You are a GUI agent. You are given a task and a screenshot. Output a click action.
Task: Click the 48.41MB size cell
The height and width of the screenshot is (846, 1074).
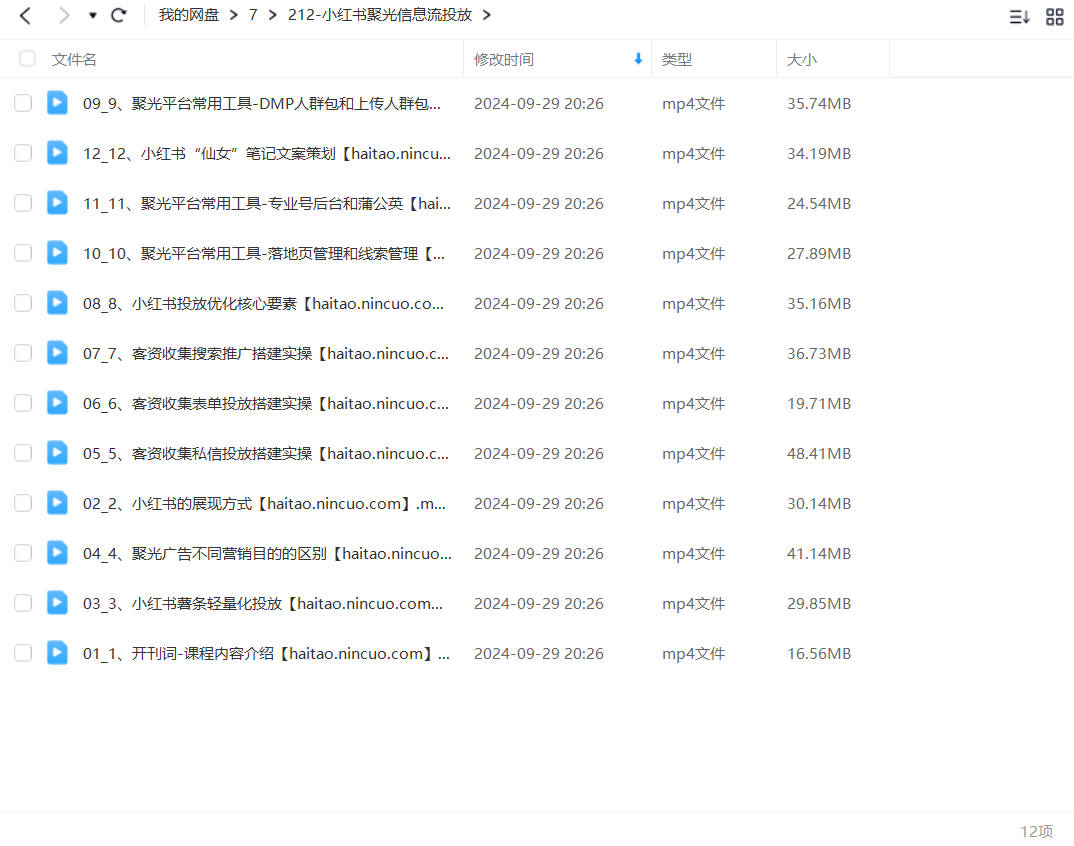coord(819,453)
